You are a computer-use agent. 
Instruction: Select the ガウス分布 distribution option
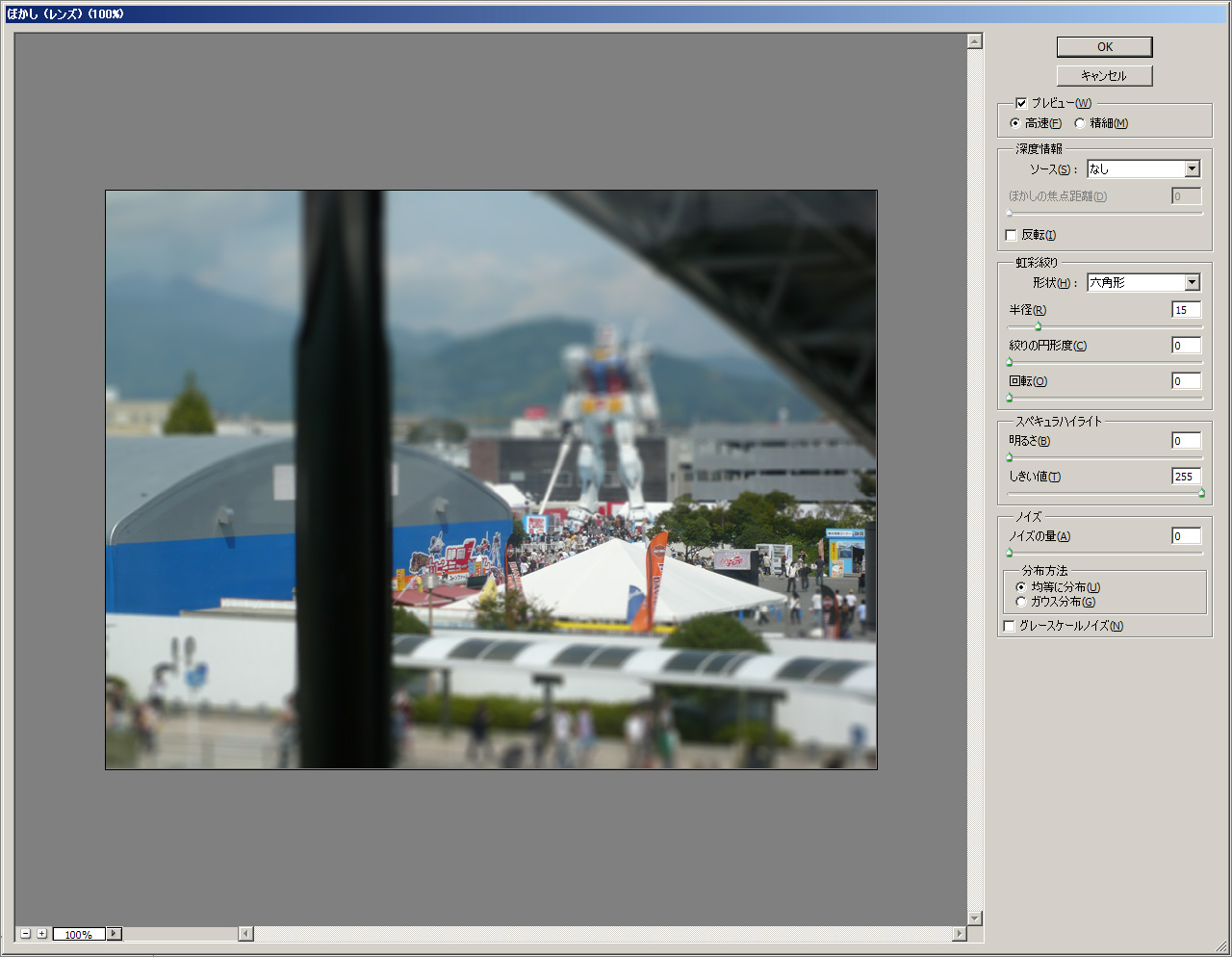[x=1021, y=602]
